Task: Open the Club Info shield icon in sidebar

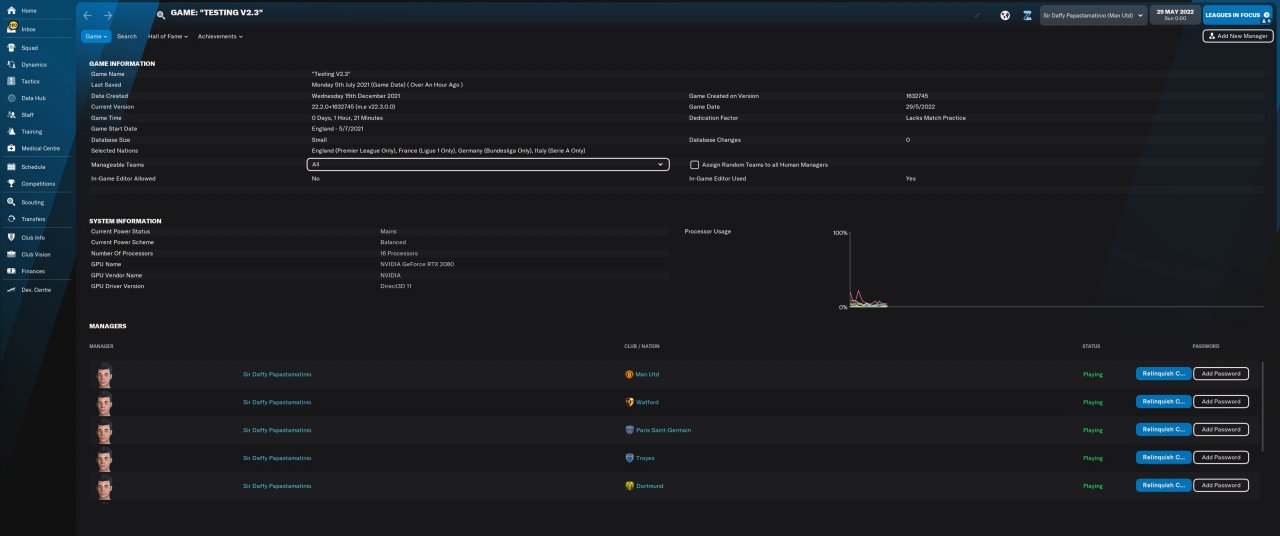Action: tap(11, 237)
